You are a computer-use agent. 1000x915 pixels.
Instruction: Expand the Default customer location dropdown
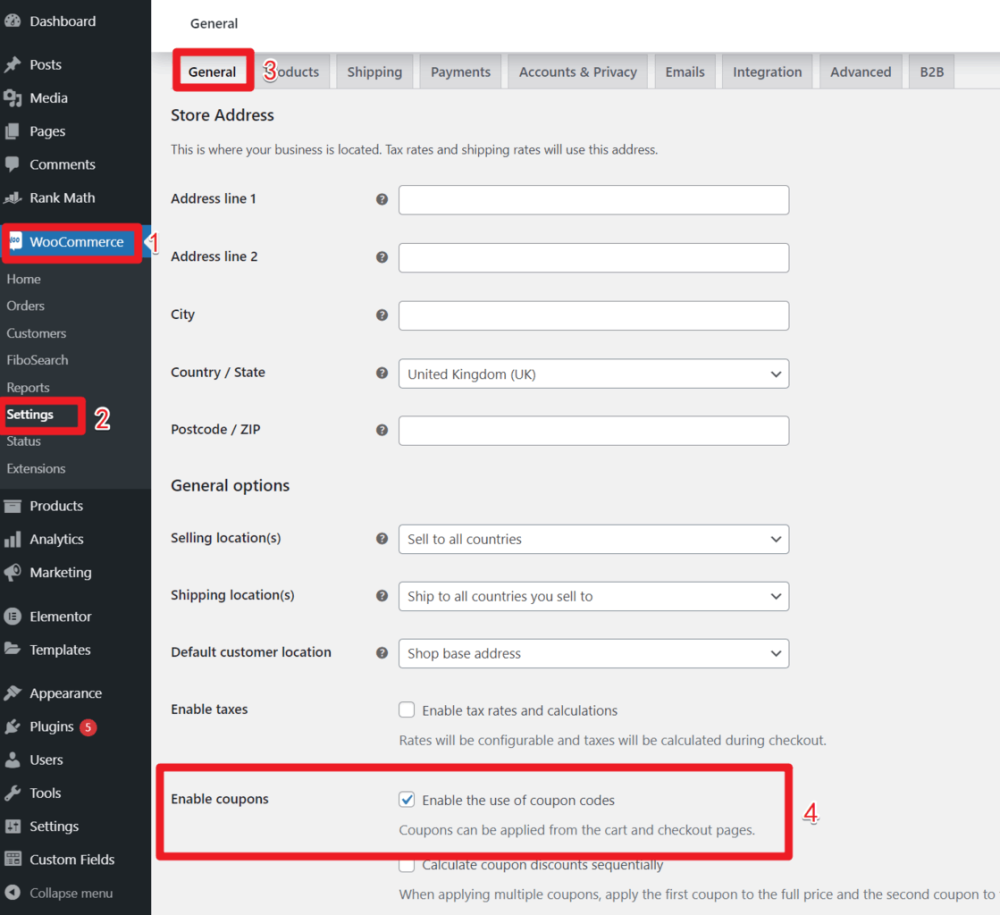point(594,654)
